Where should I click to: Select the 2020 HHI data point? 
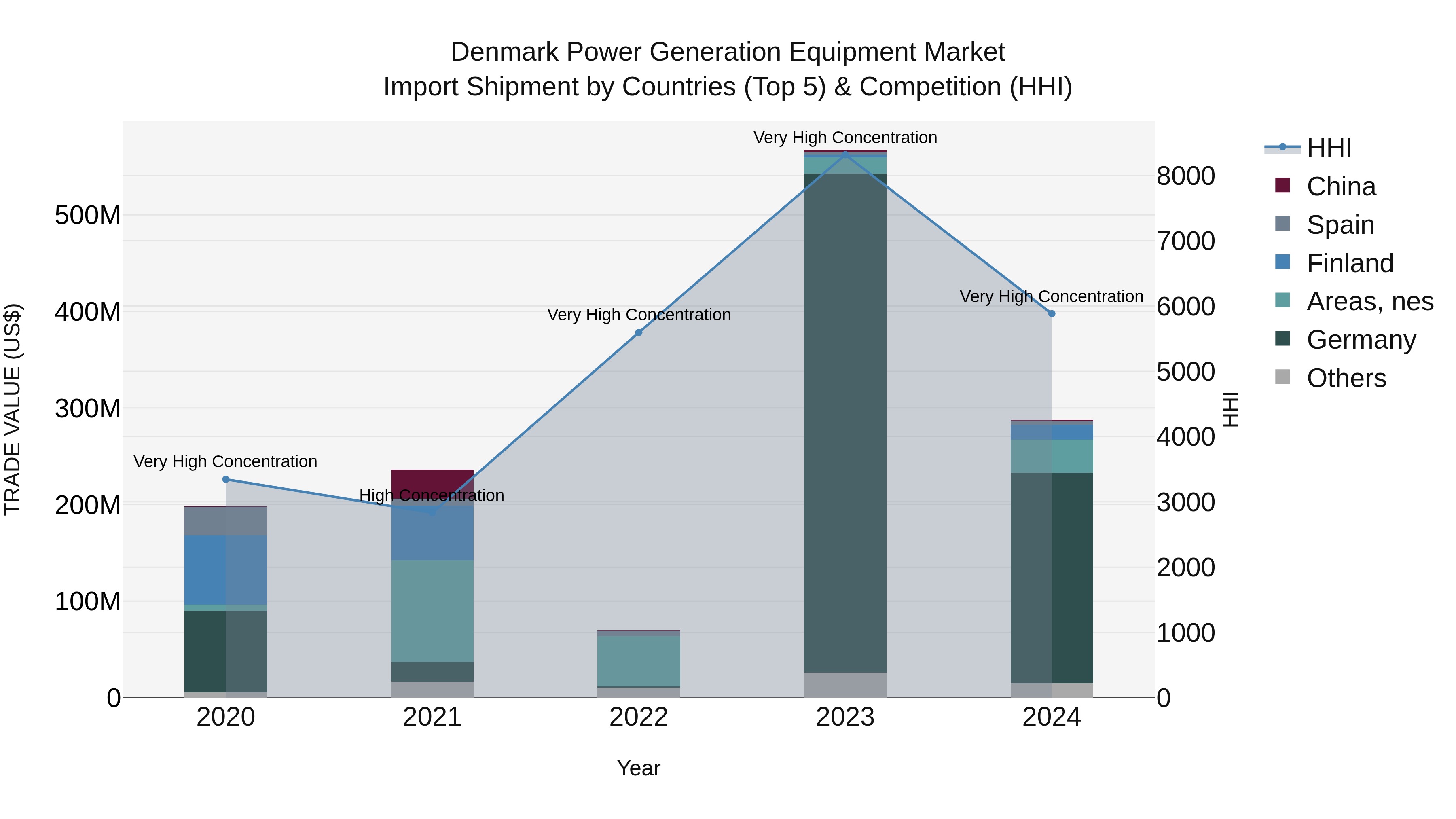coord(226,479)
